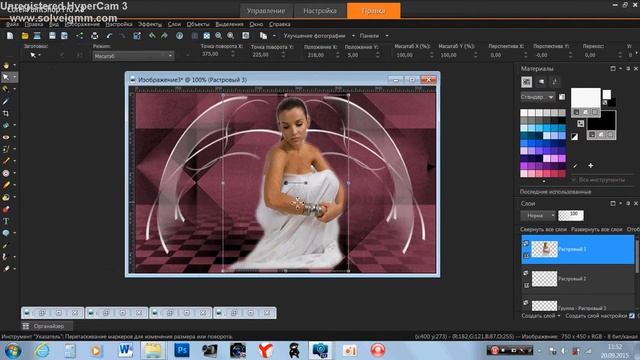The image size is (640, 360).
Task: Toggle lock icon on Растровый 3 layer
Action: tap(526, 256)
